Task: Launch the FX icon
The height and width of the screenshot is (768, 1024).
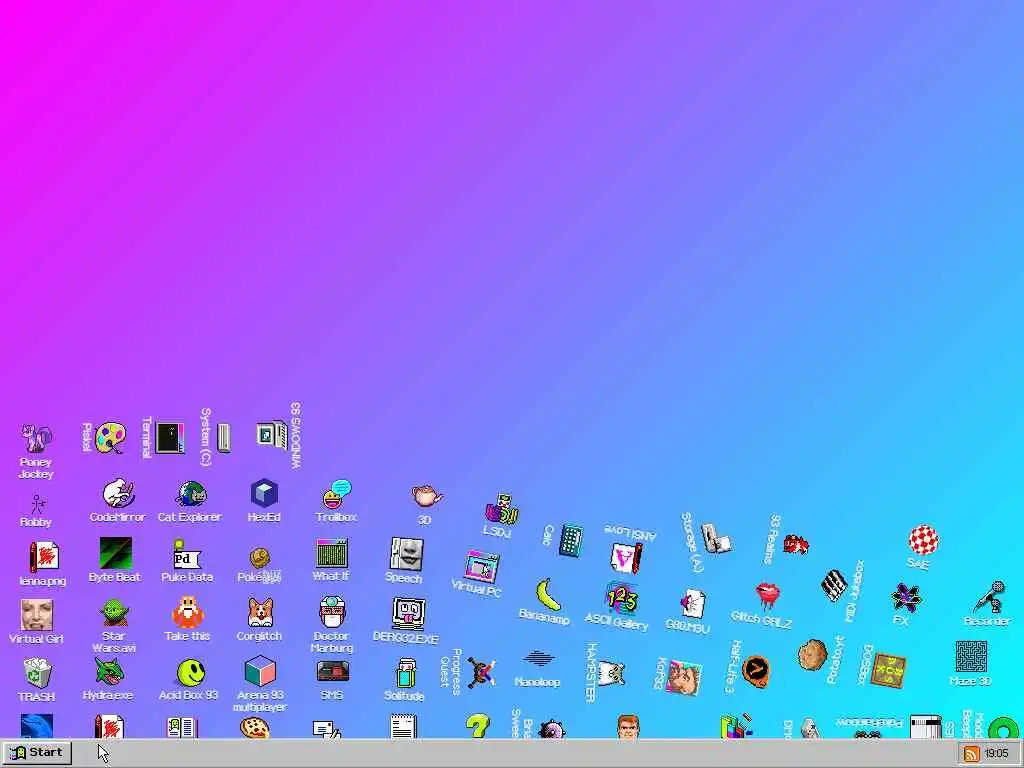Action: click(x=906, y=598)
